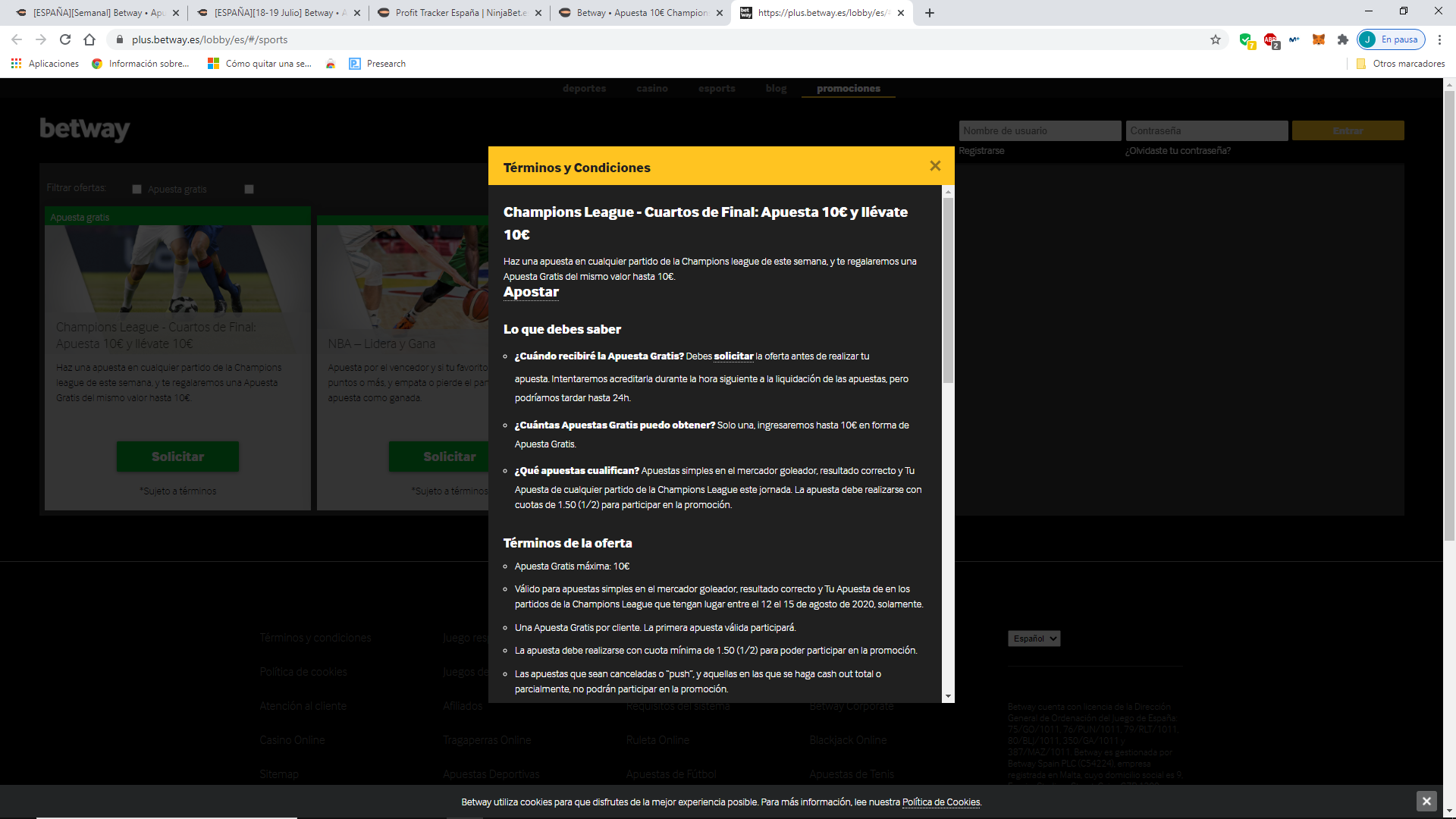This screenshot has width=1456, height=819.
Task: Go to the browser home page
Action: [89, 39]
